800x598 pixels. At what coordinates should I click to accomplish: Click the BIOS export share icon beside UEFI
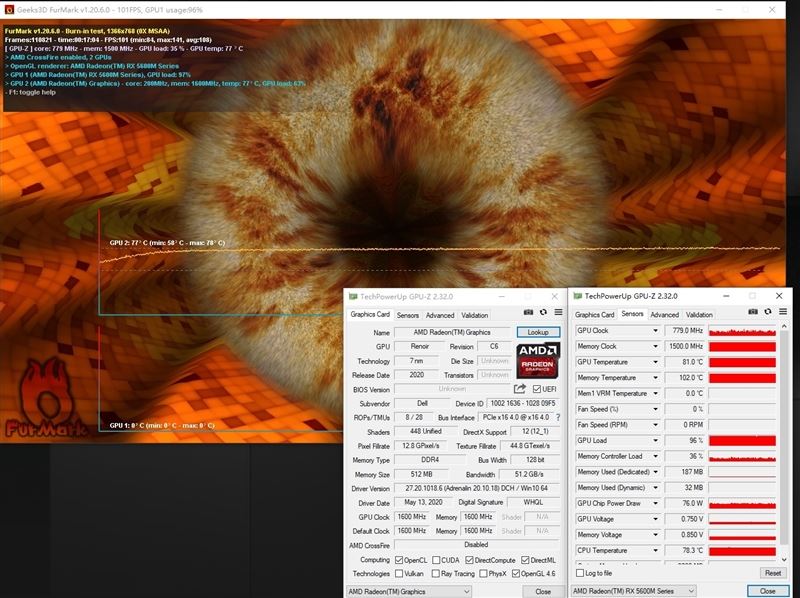tap(520, 389)
